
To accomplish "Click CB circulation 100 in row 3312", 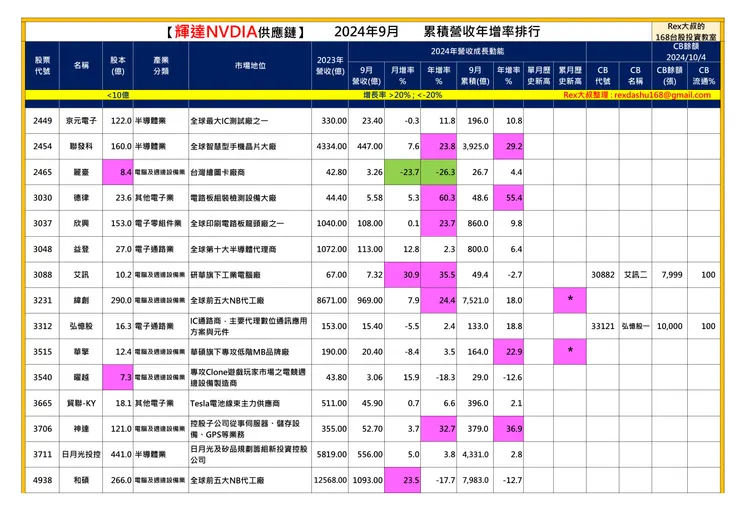I will click(708, 326).
